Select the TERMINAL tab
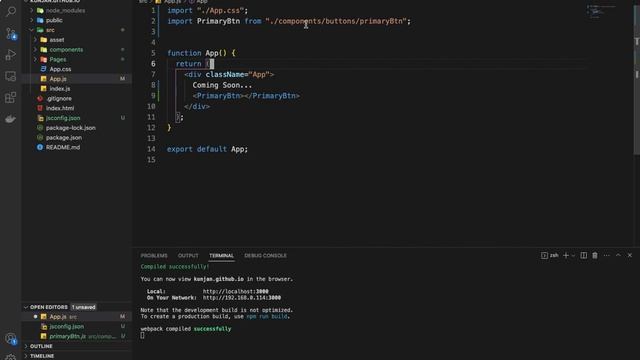The width and height of the screenshot is (640, 360). tap(221, 256)
